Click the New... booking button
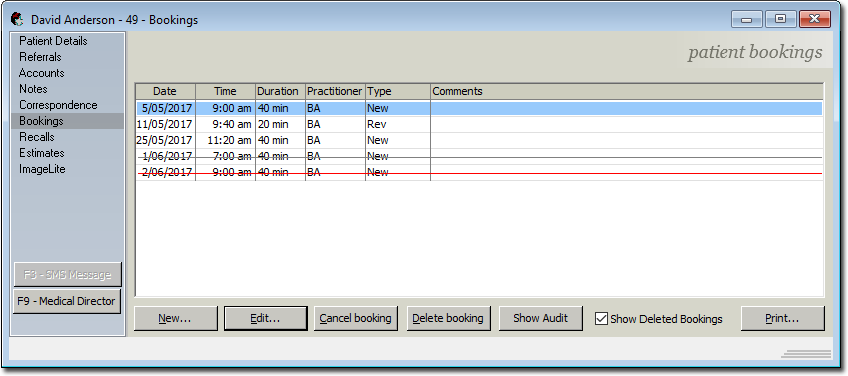The width and height of the screenshot is (848, 376). click(x=175, y=318)
